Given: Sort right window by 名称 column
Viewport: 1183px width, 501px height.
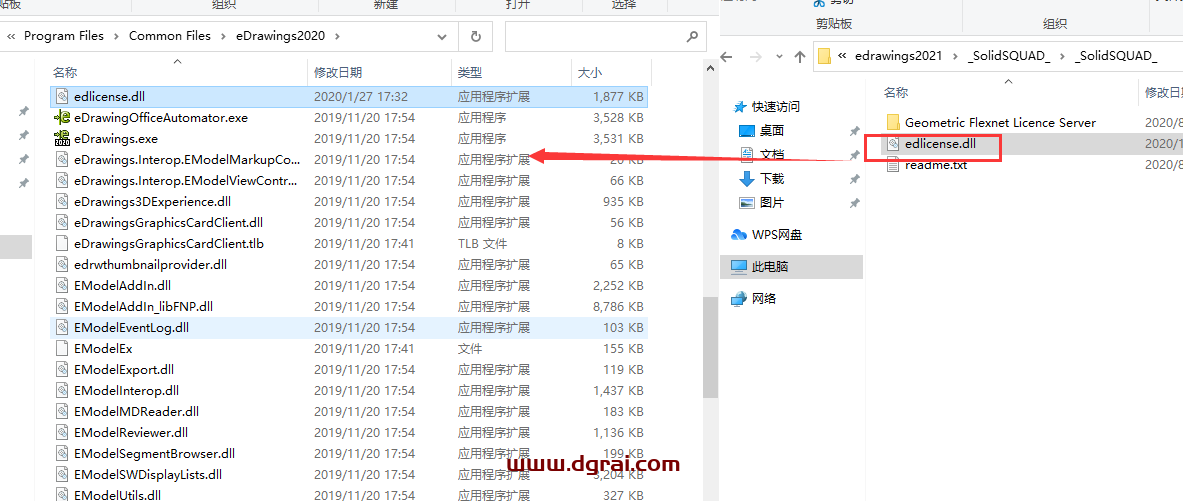Looking at the screenshot, I should tap(896, 92).
